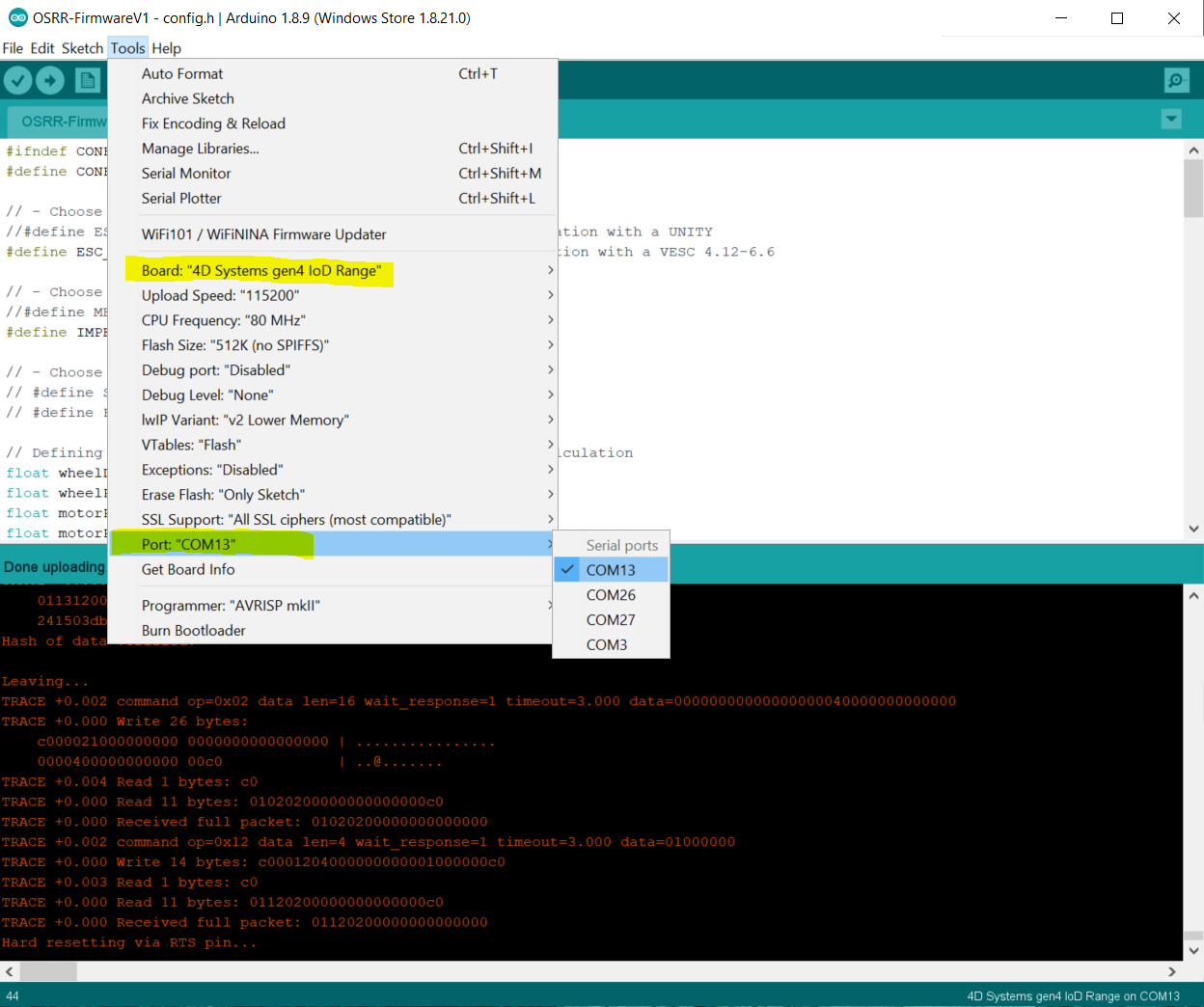Select Archive Sketch menu entry
Screen dimensions: 1204x1007
coord(333,98)
